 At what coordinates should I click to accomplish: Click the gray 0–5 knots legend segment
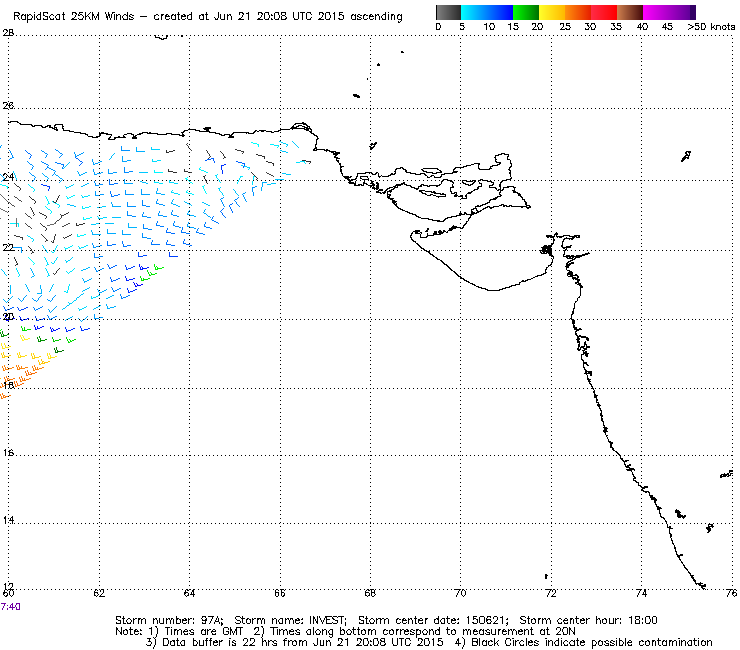click(448, 12)
